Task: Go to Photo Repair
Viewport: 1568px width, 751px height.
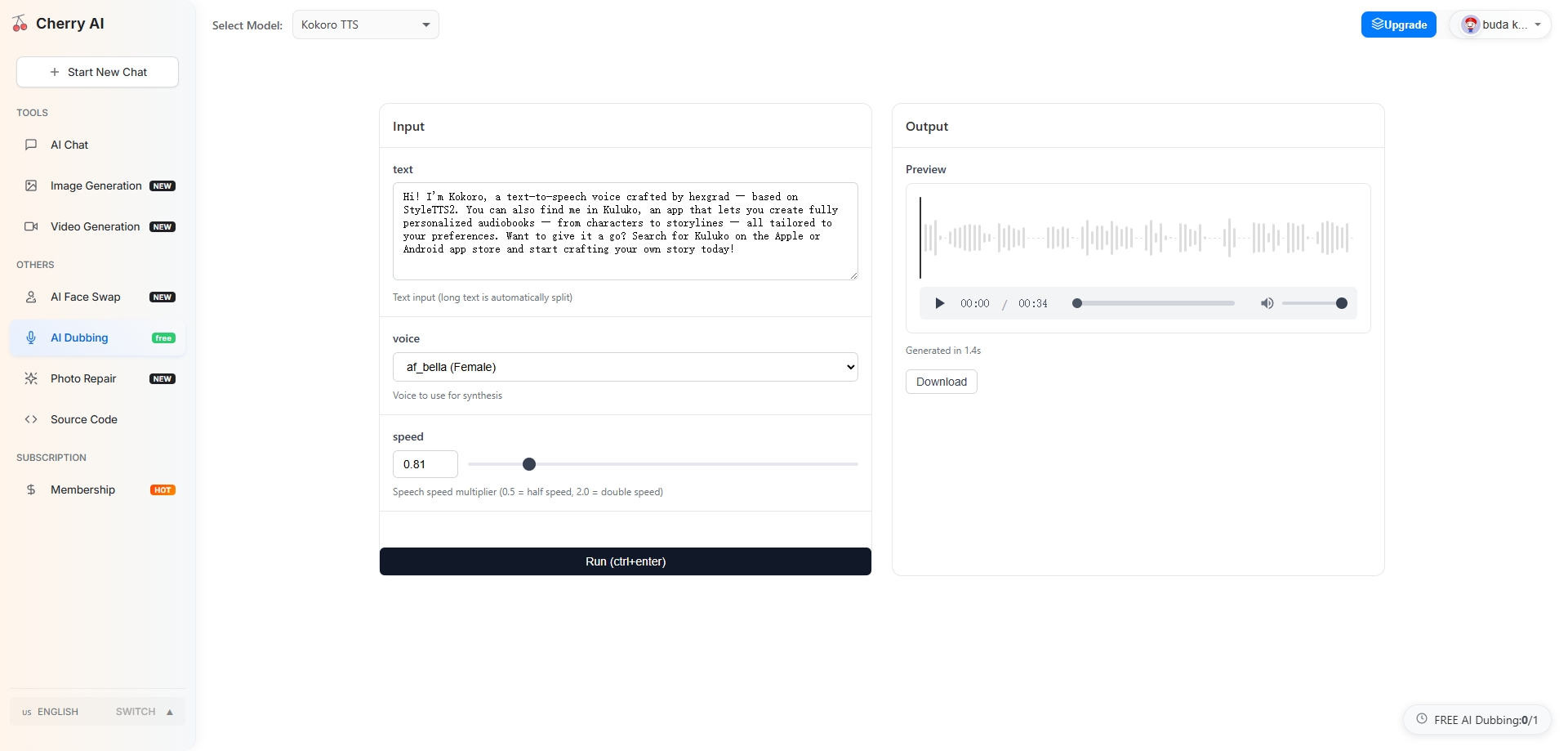Action: coord(97,378)
